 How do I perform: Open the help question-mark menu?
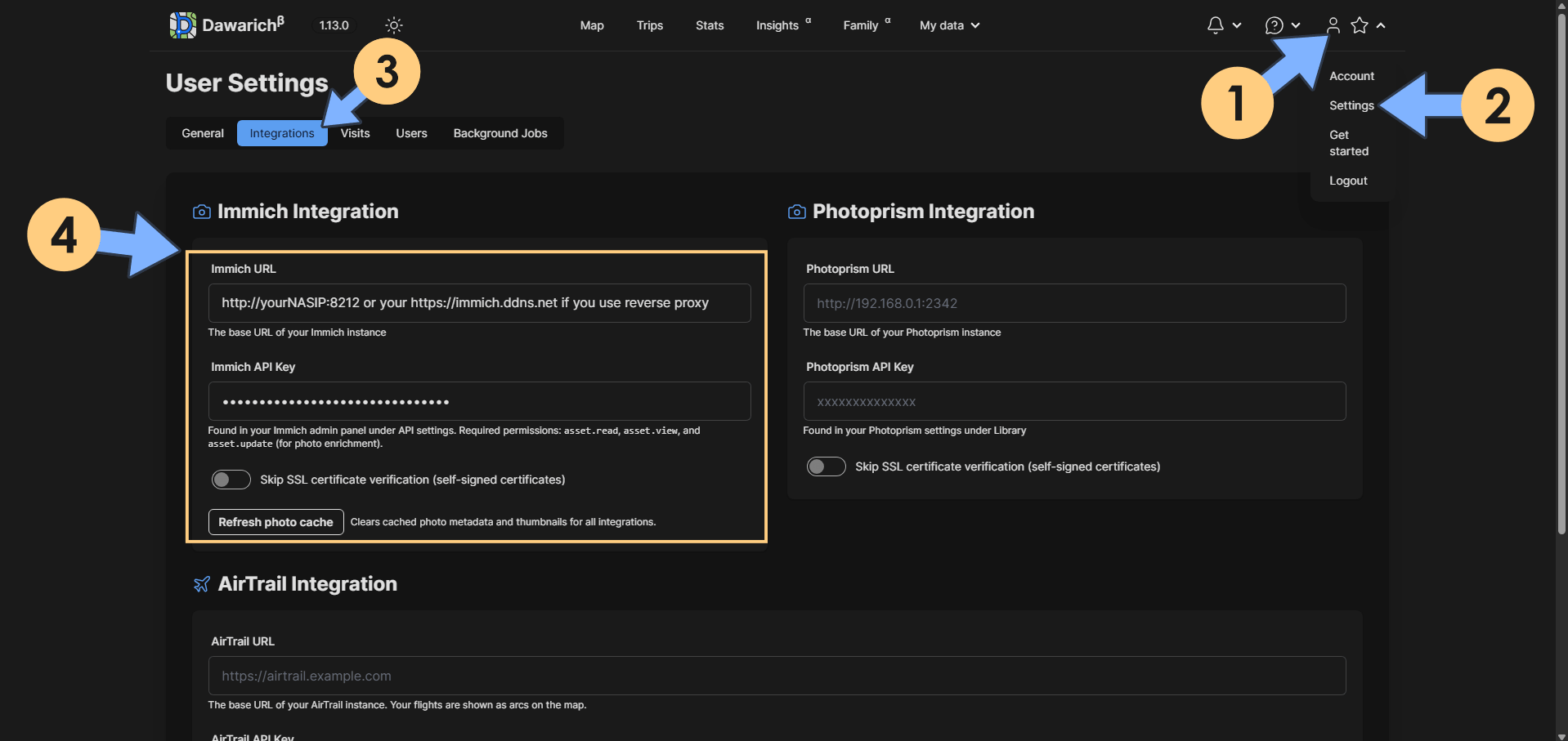(1274, 25)
